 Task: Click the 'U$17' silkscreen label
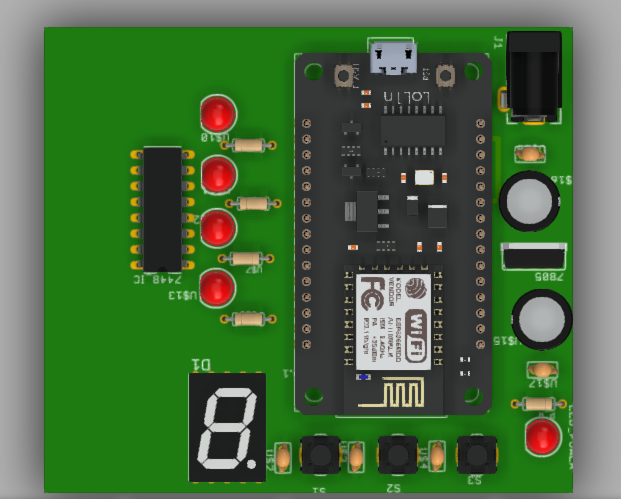pyautogui.click(x=544, y=383)
